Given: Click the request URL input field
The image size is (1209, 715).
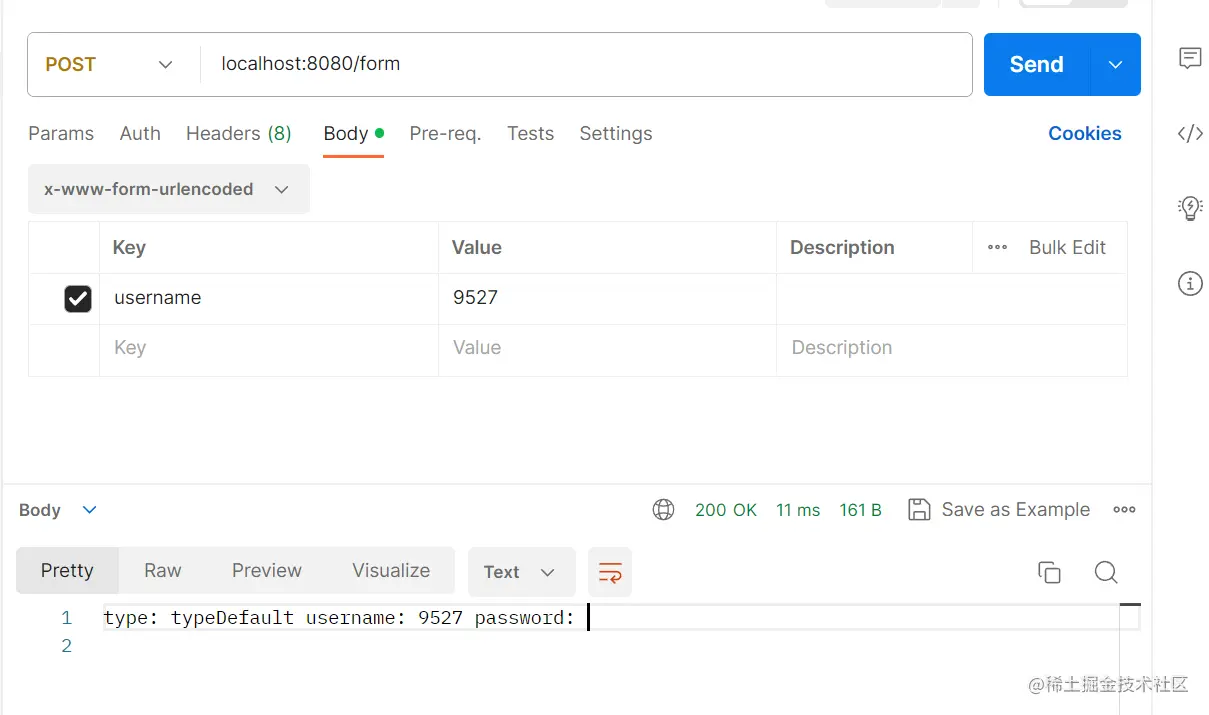Looking at the screenshot, I should pos(585,65).
